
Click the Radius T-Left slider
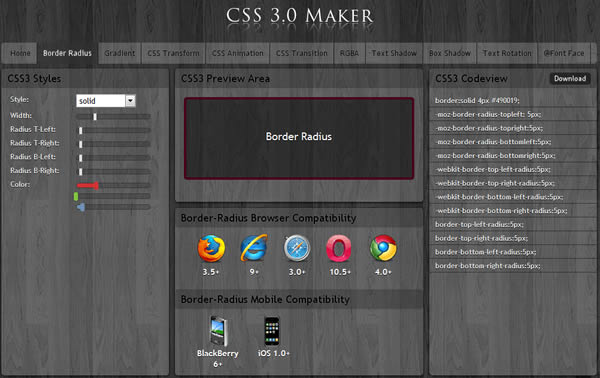point(113,130)
